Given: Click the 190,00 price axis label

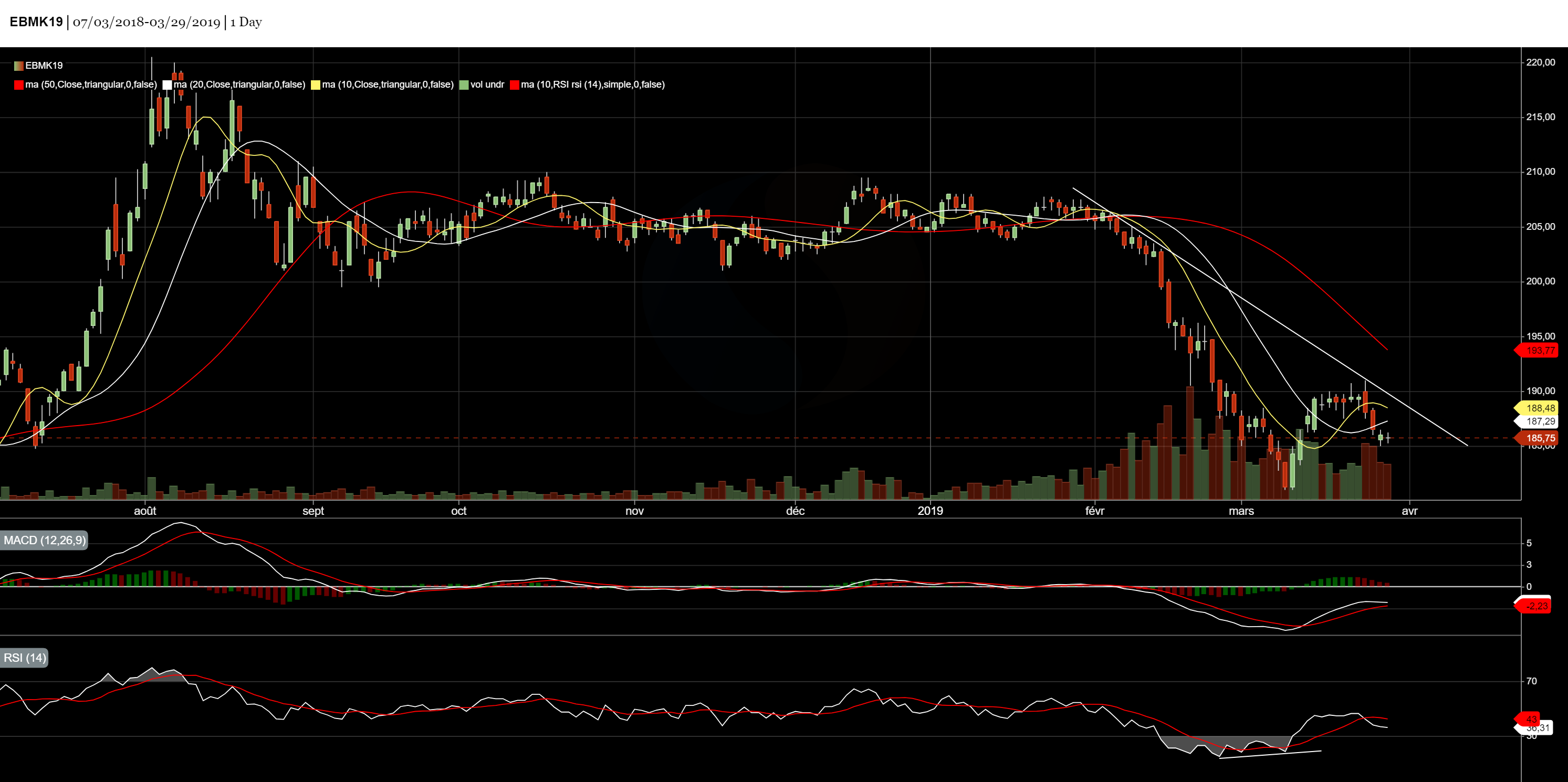Looking at the screenshot, I should tap(1541, 392).
